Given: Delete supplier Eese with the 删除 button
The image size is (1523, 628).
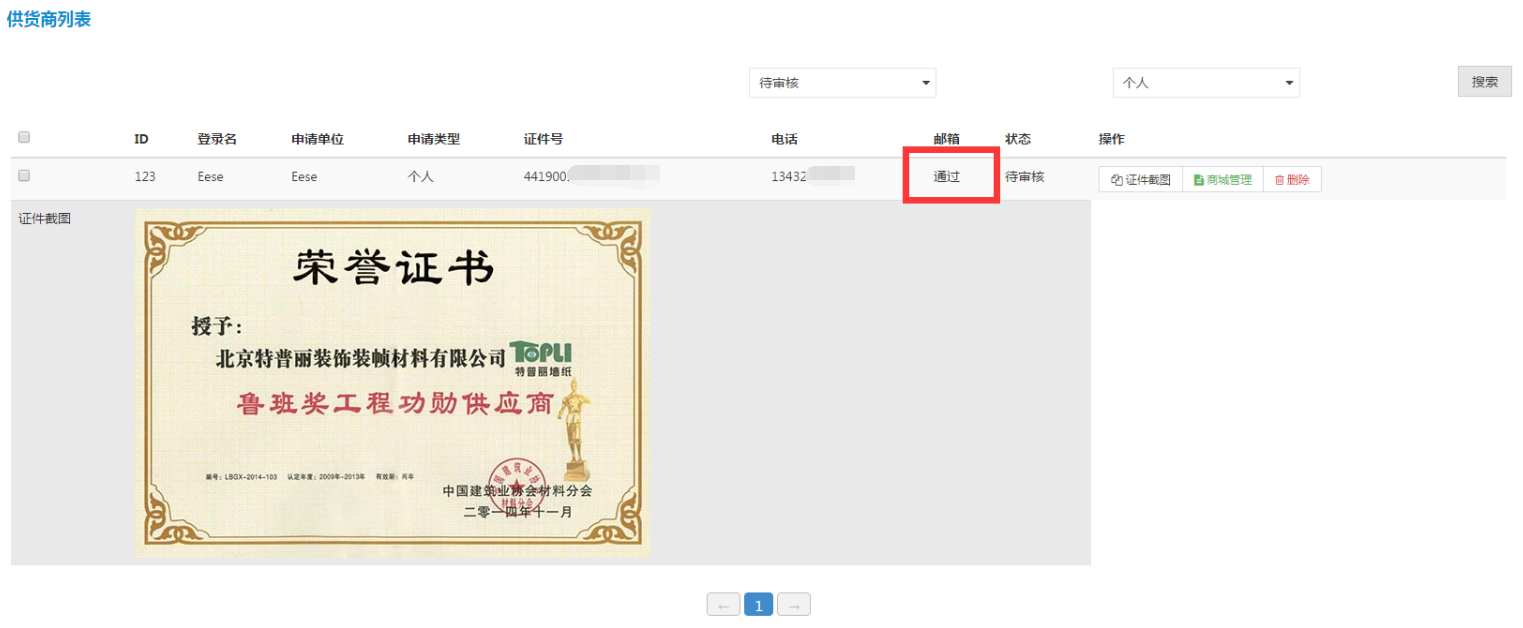Looking at the screenshot, I should pos(1292,180).
